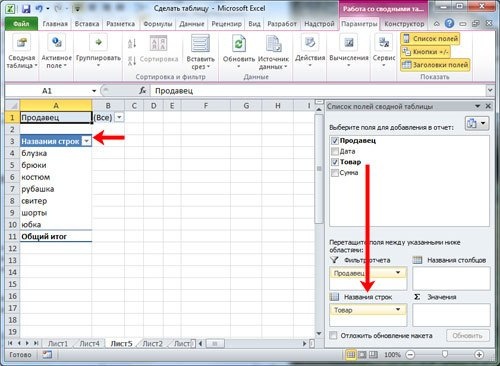Click the Группировать arrow icon
This screenshot has width=500, height=366.
pos(98,43)
